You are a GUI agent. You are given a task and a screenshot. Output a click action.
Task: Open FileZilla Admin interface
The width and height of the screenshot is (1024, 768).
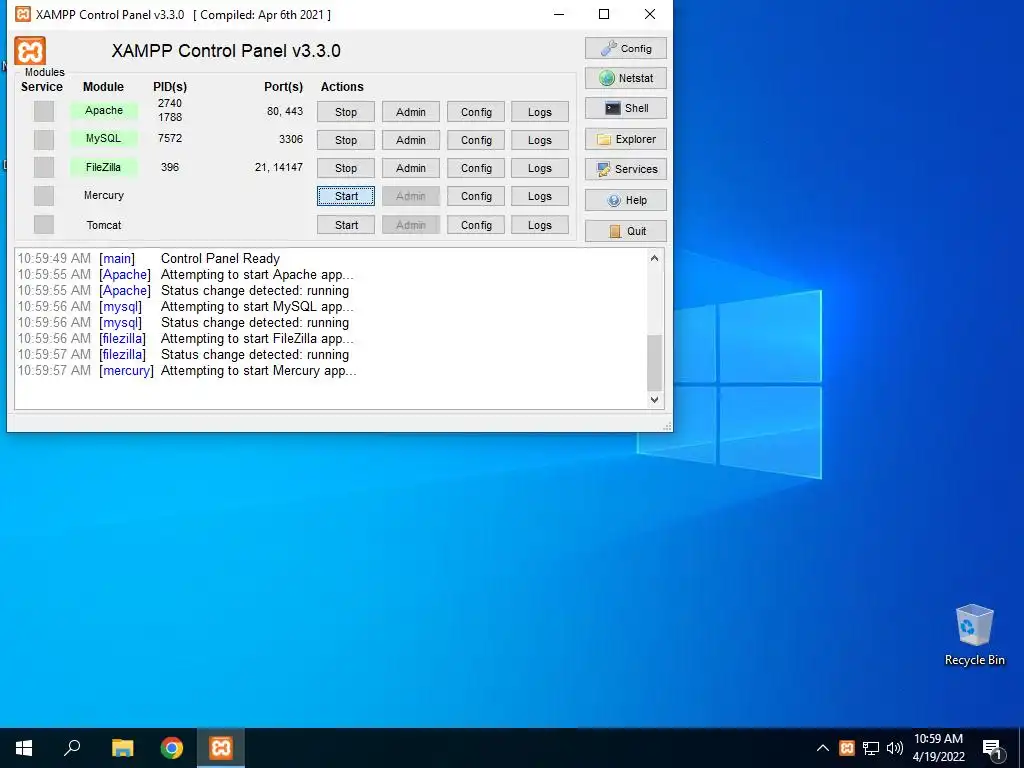click(x=411, y=168)
